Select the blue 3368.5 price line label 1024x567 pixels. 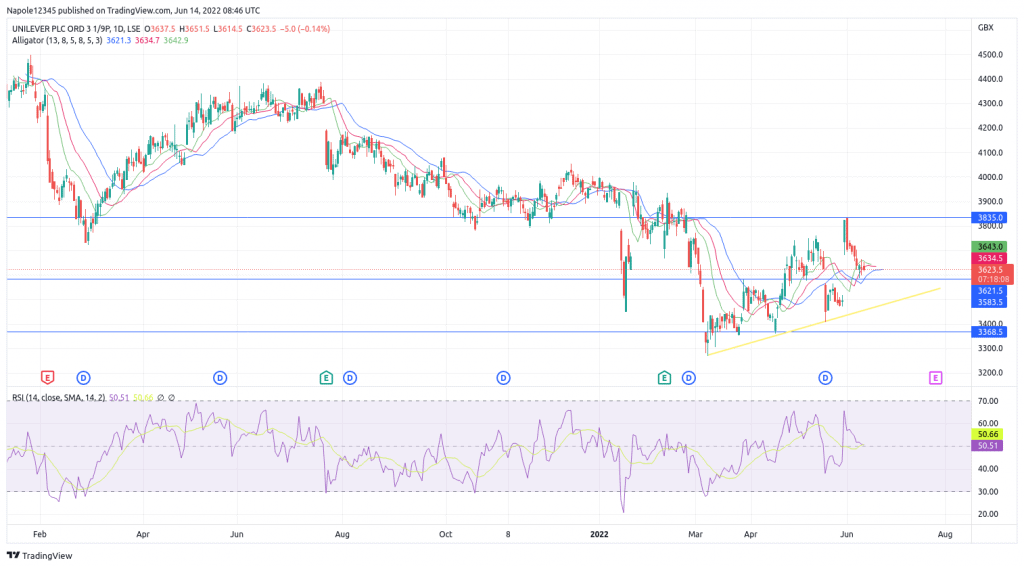tap(989, 332)
